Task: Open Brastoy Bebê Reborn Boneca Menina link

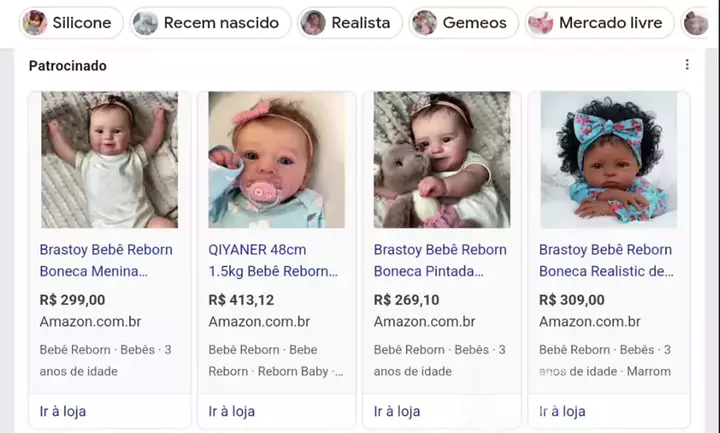Action: 106,260
